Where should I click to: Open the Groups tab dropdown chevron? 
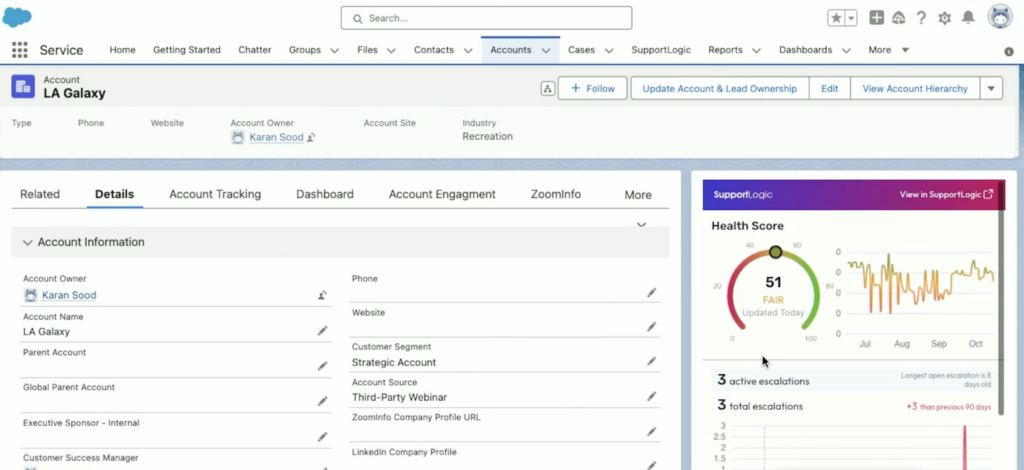coord(334,50)
